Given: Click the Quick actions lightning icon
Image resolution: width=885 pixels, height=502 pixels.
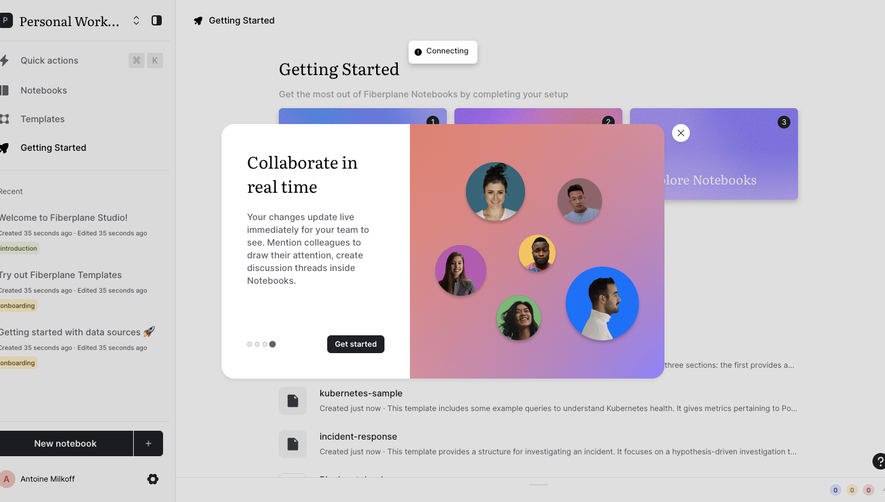Looking at the screenshot, I should pos(4,60).
